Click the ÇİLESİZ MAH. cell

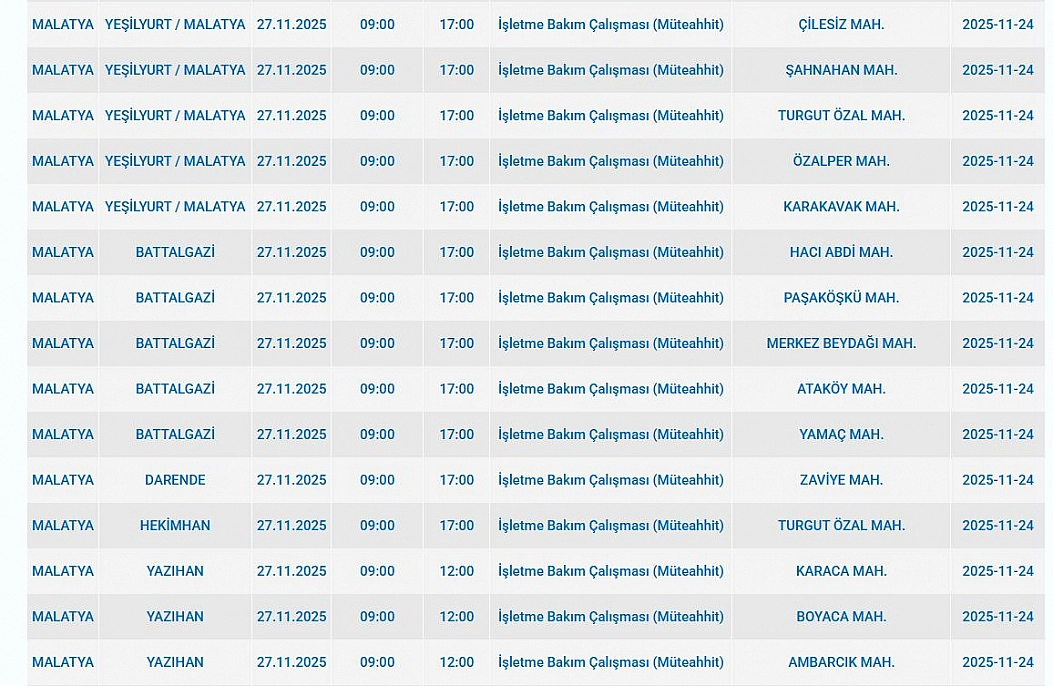pyautogui.click(x=841, y=24)
